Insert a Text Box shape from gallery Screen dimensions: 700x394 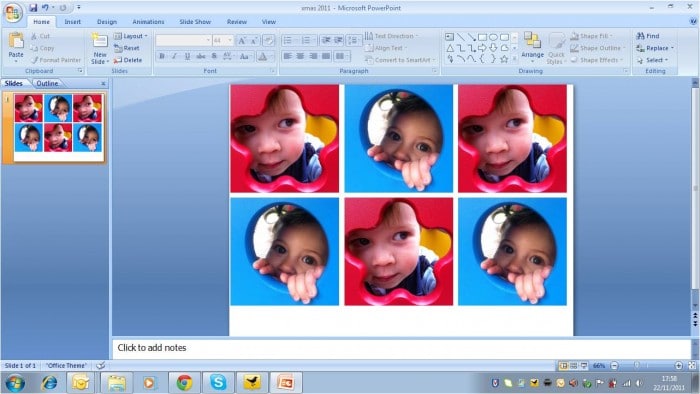click(450, 37)
